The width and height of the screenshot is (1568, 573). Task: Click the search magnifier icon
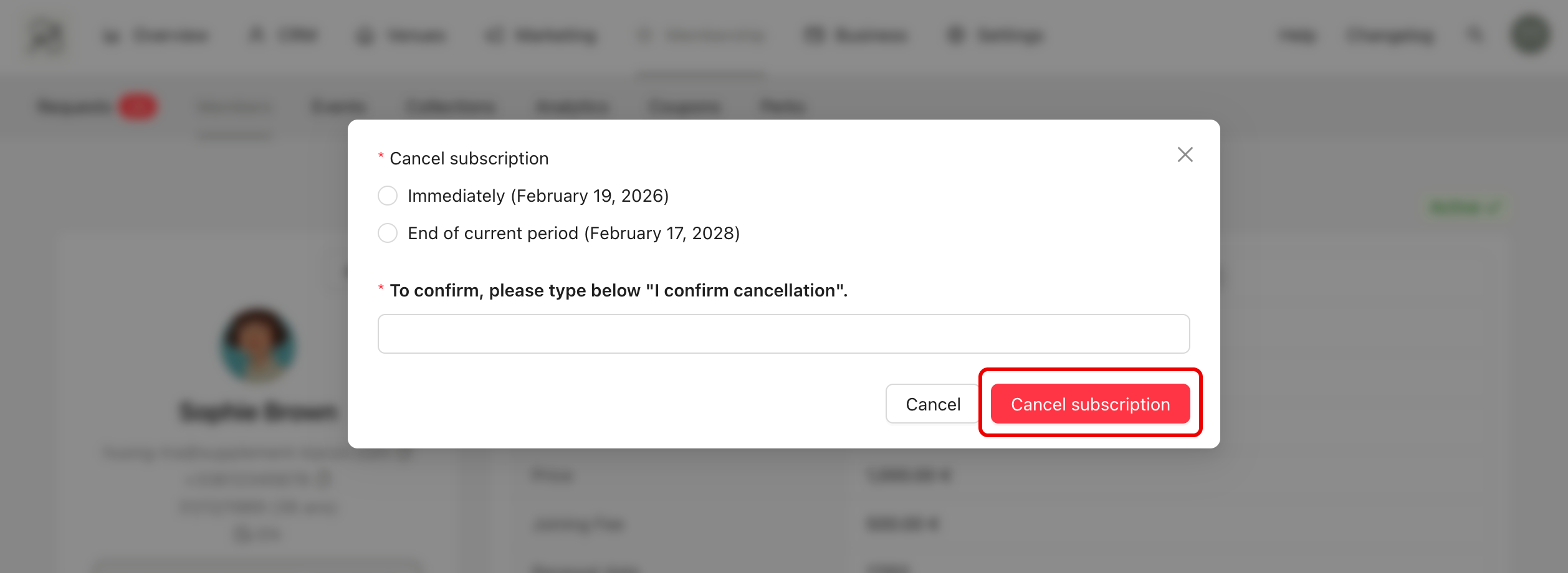click(1475, 35)
